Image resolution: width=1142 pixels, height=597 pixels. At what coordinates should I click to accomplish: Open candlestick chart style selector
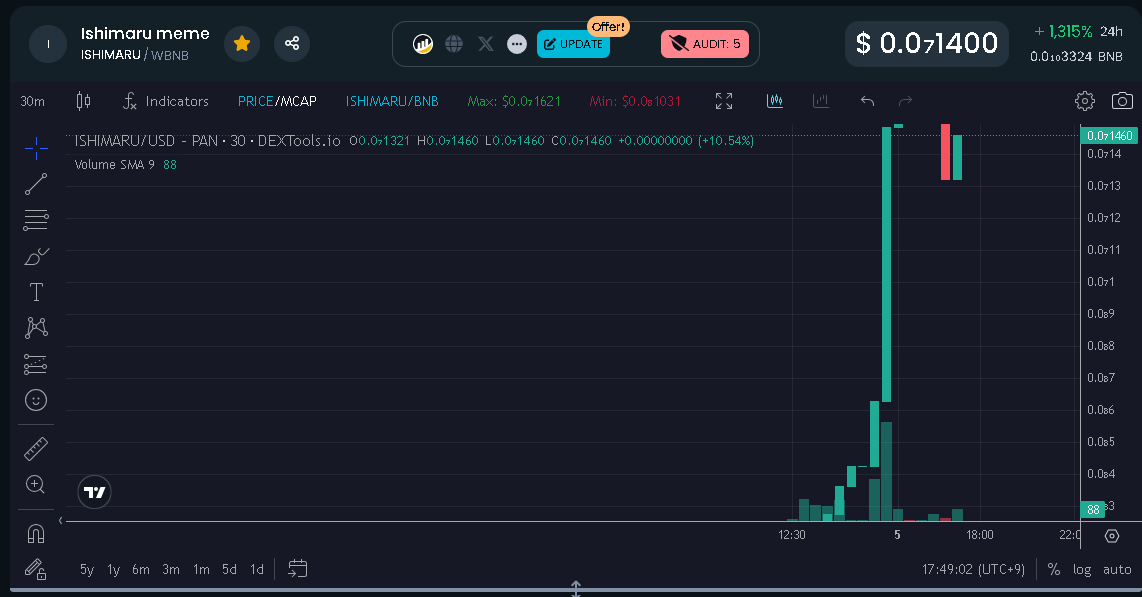tap(84, 101)
